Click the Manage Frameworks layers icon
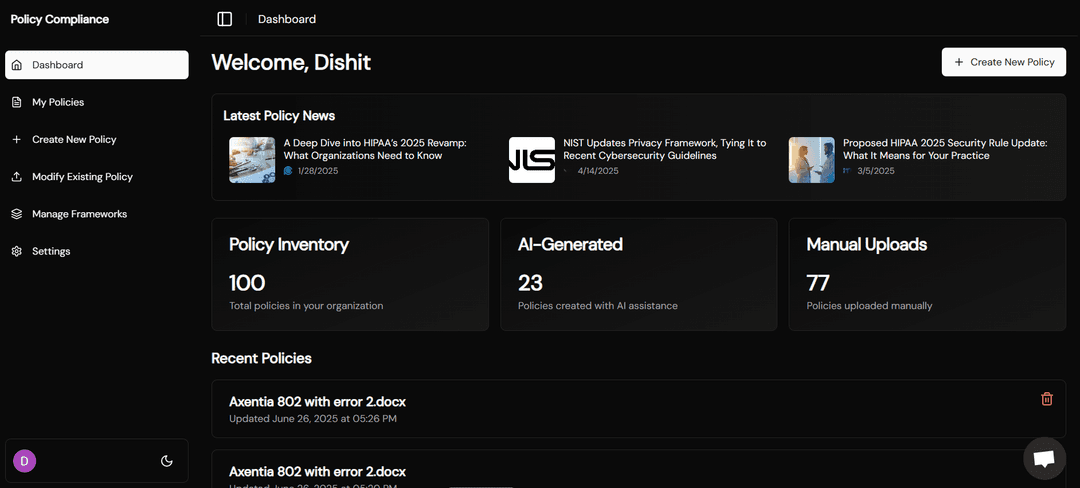 (17, 214)
